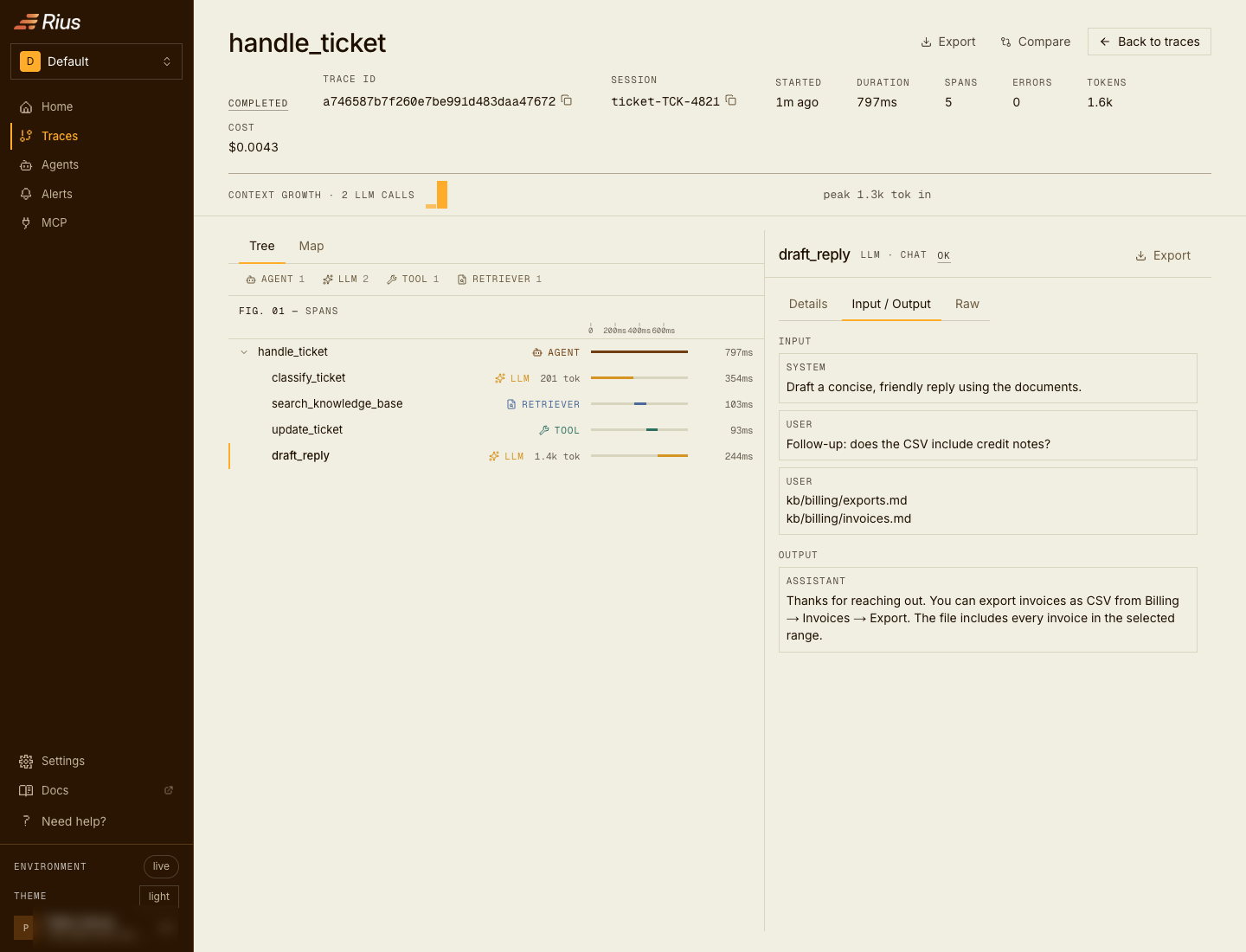The image size is (1246, 952).
Task: Expand the user account menu at sidebar bottom
Action: click(x=96, y=927)
